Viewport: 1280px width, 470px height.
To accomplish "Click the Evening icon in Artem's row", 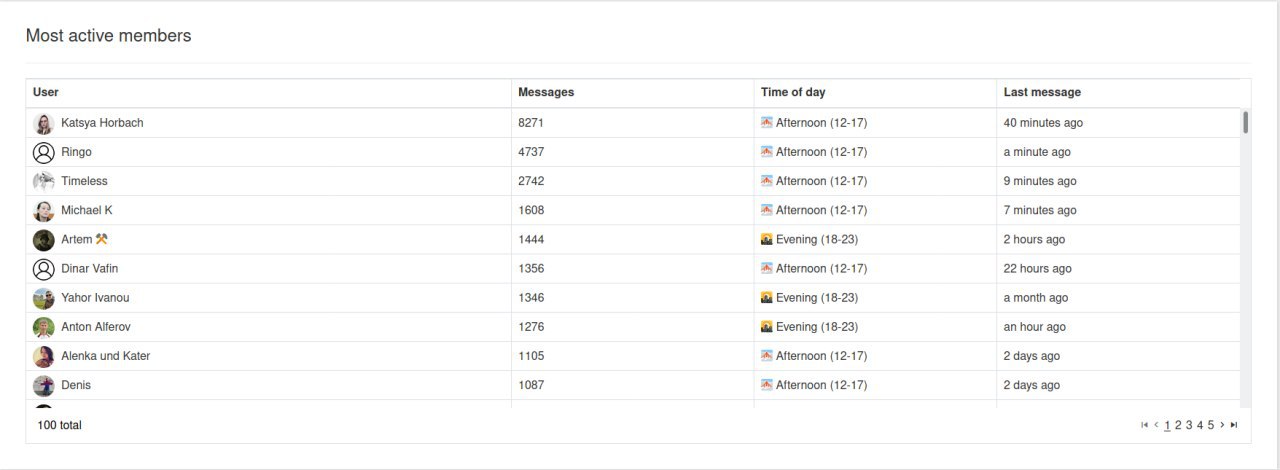I will coord(767,239).
